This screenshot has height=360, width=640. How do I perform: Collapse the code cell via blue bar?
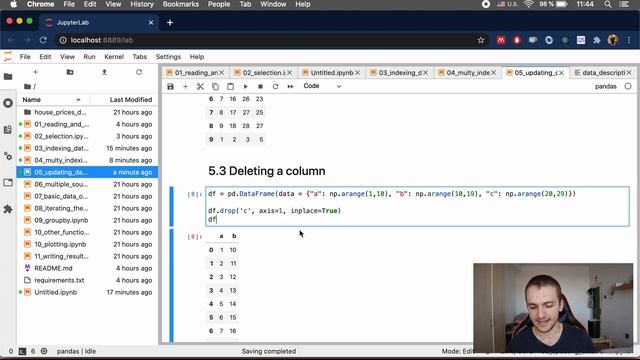click(172, 207)
